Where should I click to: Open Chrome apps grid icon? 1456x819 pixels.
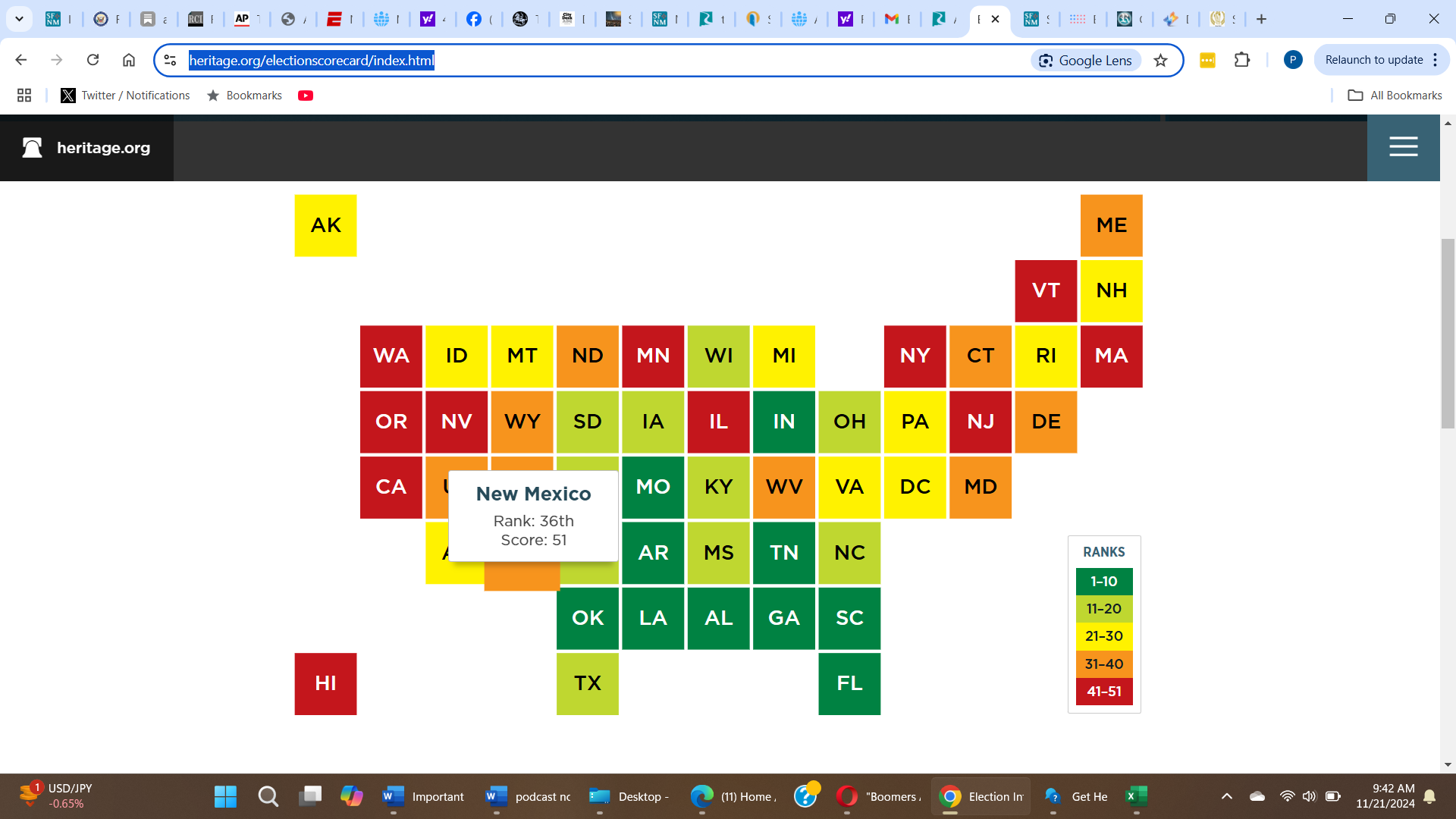coord(24,96)
